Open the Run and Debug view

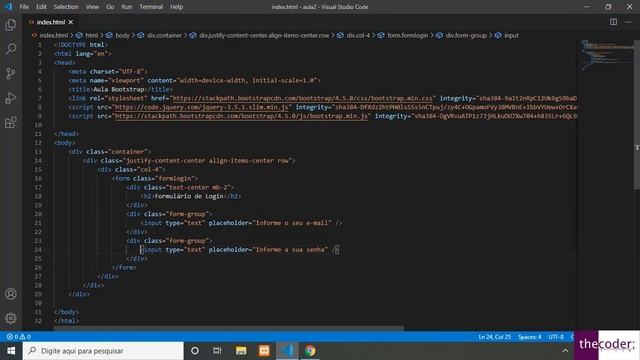(x=11, y=98)
